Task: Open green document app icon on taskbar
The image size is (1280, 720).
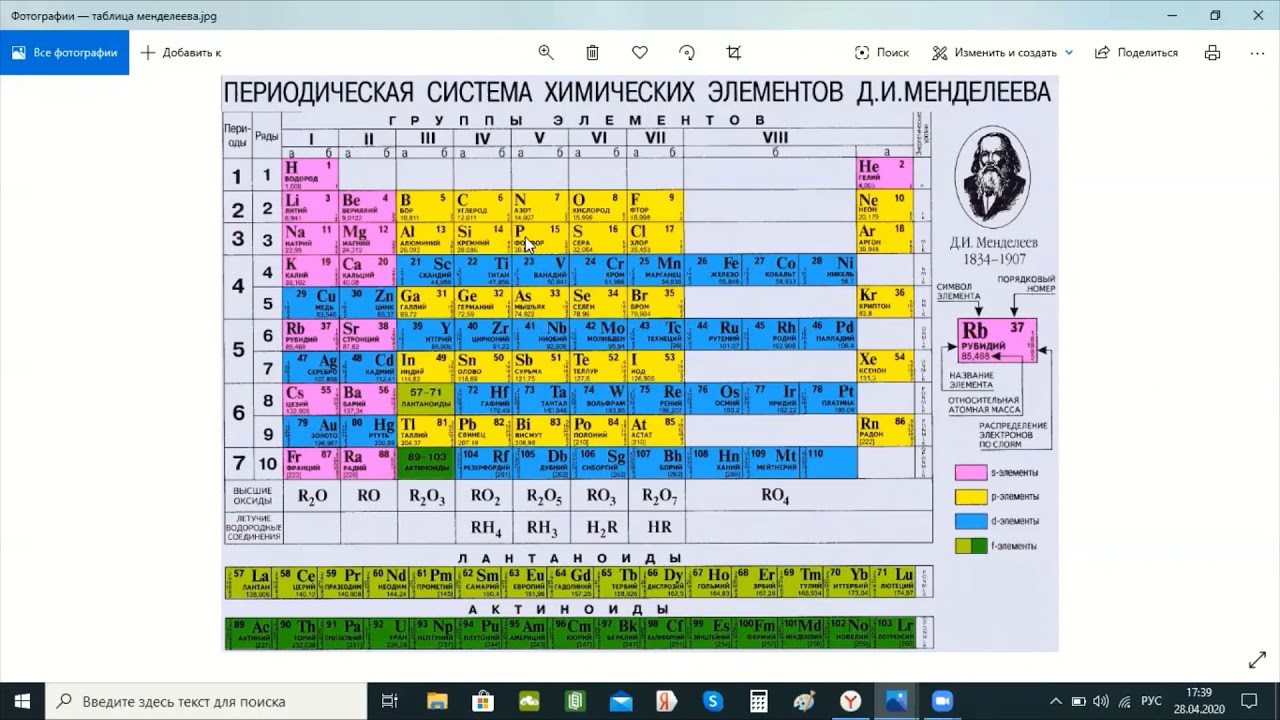Action: coord(575,701)
